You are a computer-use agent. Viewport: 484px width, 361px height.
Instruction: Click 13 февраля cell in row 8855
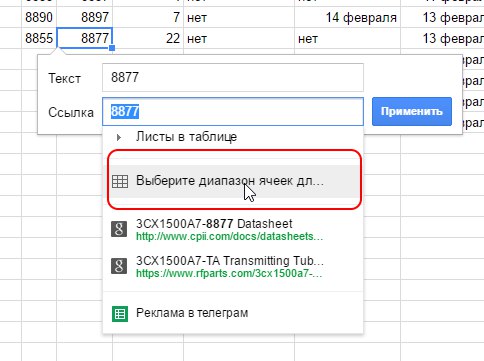coord(442,38)
